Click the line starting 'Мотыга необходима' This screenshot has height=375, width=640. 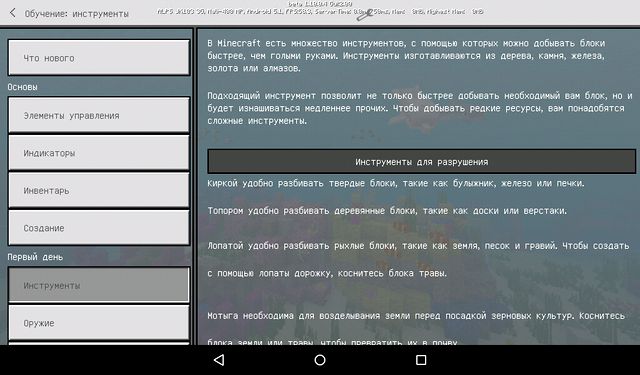[416, 315]
